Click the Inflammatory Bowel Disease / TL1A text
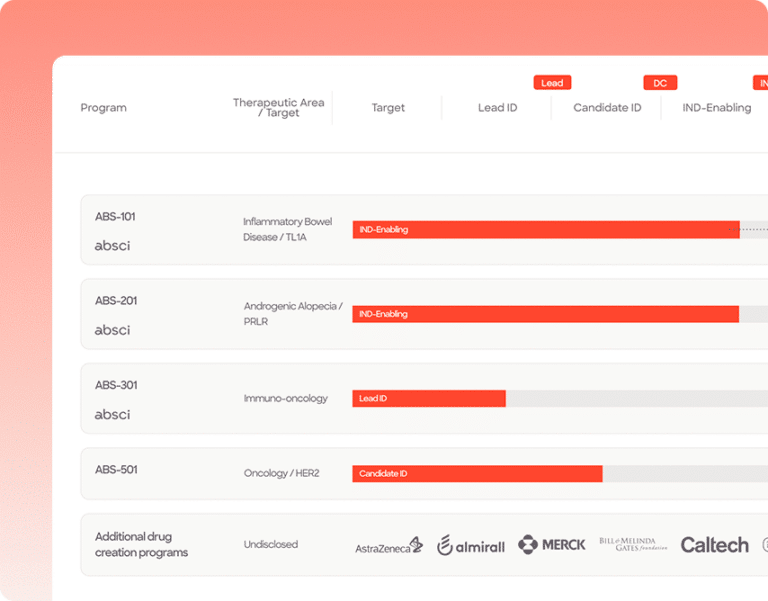Image resolution: width=768 pixels, height=601 pixels. 287,229
